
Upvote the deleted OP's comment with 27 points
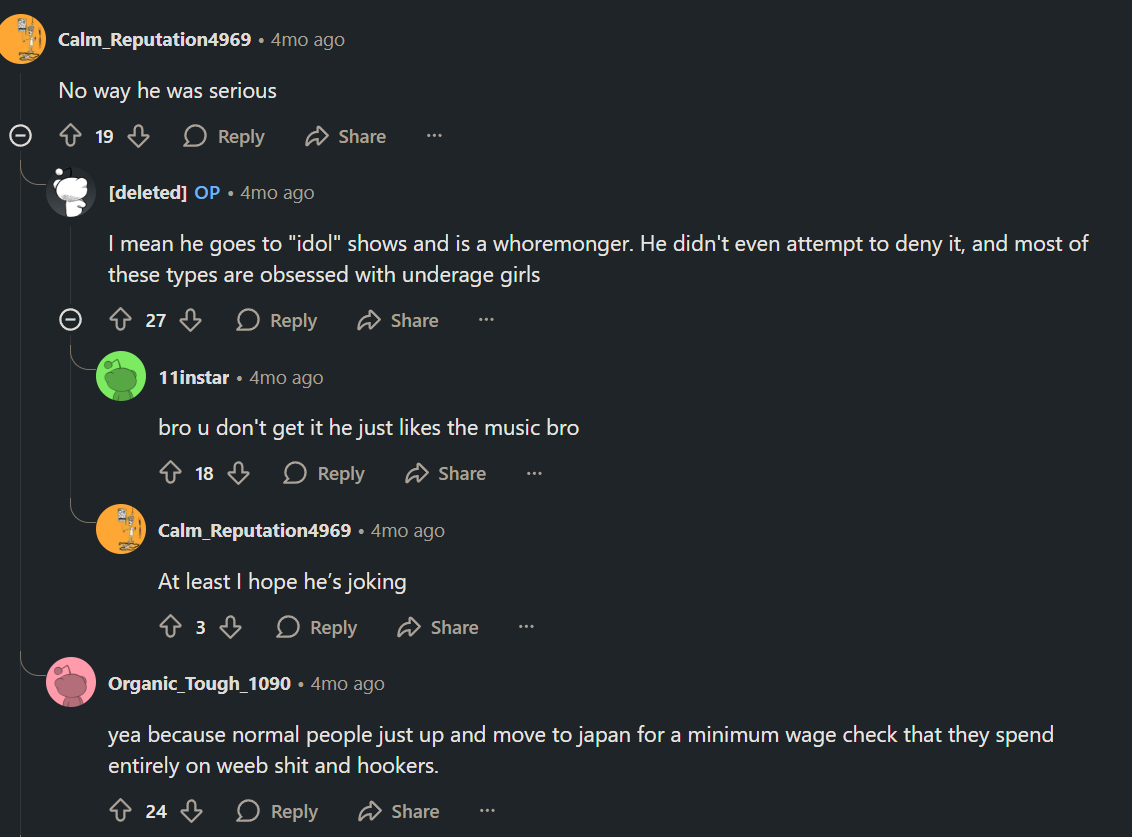pos(121,320)
